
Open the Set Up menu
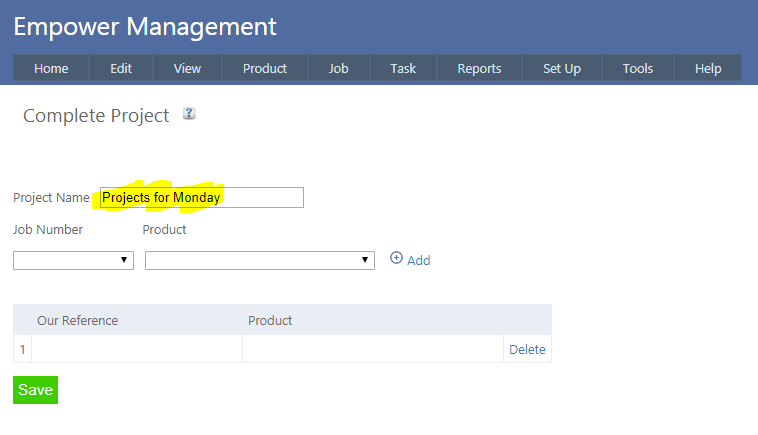[562, 68]
